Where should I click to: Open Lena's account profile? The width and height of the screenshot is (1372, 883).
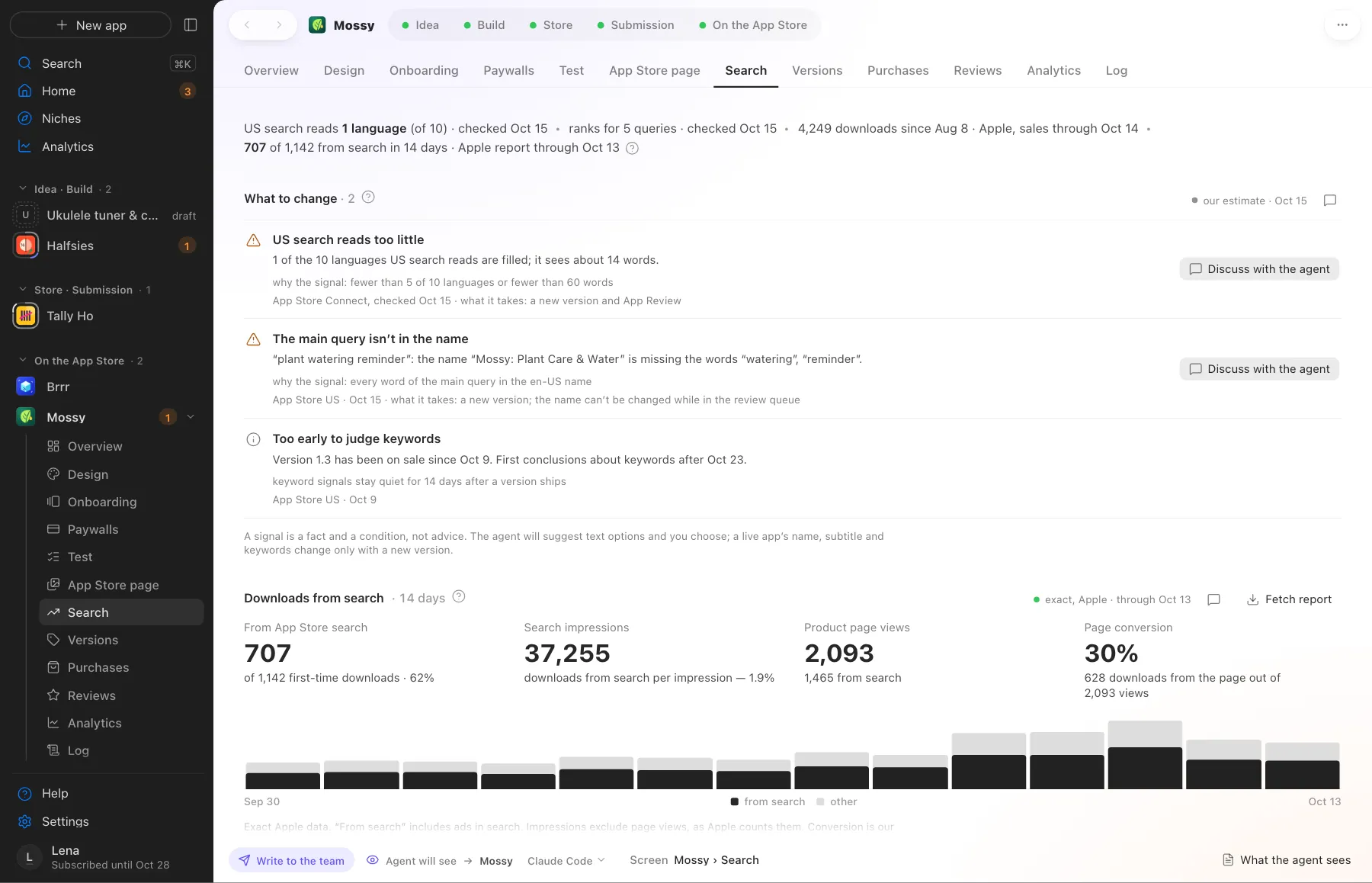click(x=107, y=857)
